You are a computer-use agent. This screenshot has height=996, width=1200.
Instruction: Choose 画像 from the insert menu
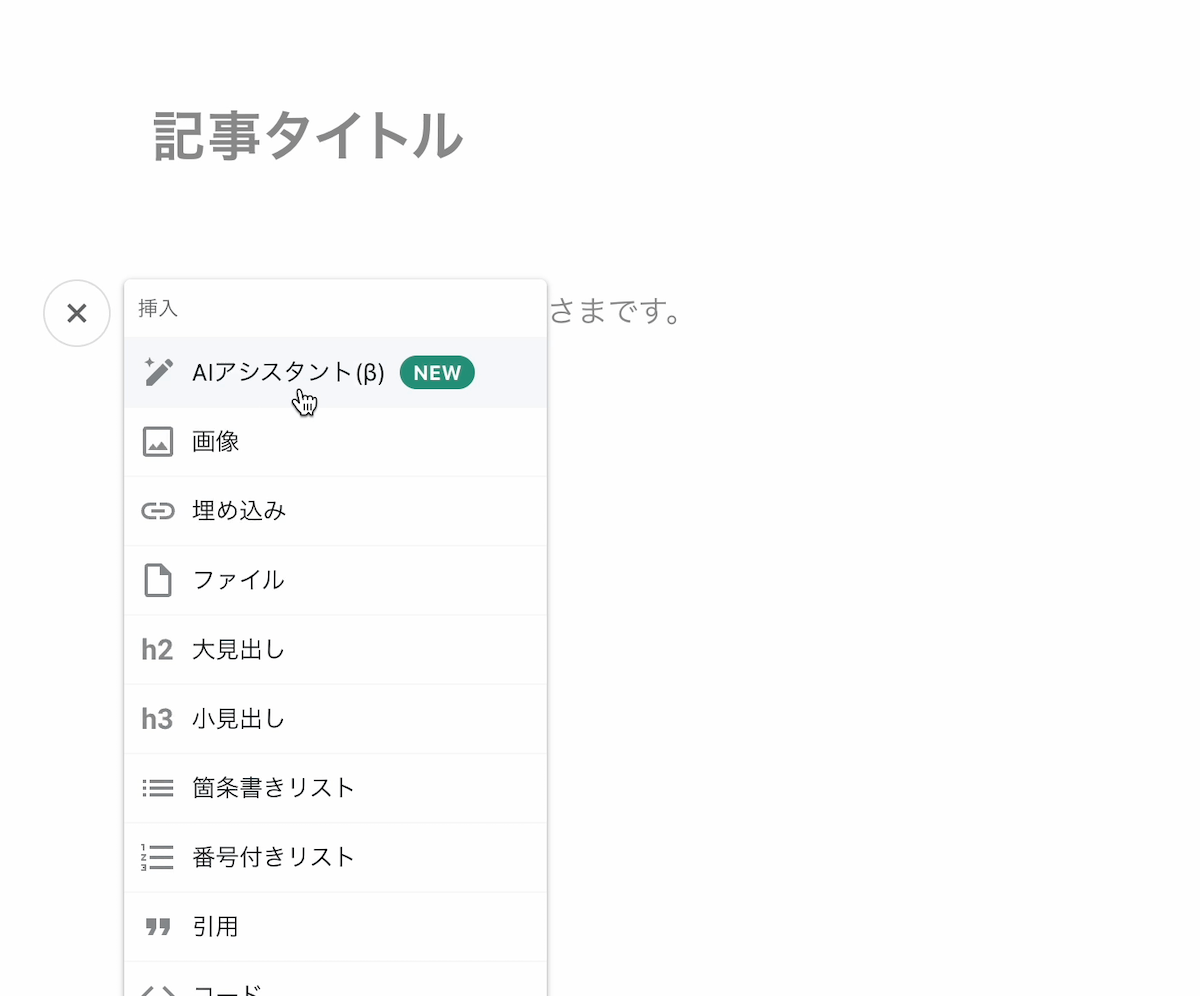216,442
